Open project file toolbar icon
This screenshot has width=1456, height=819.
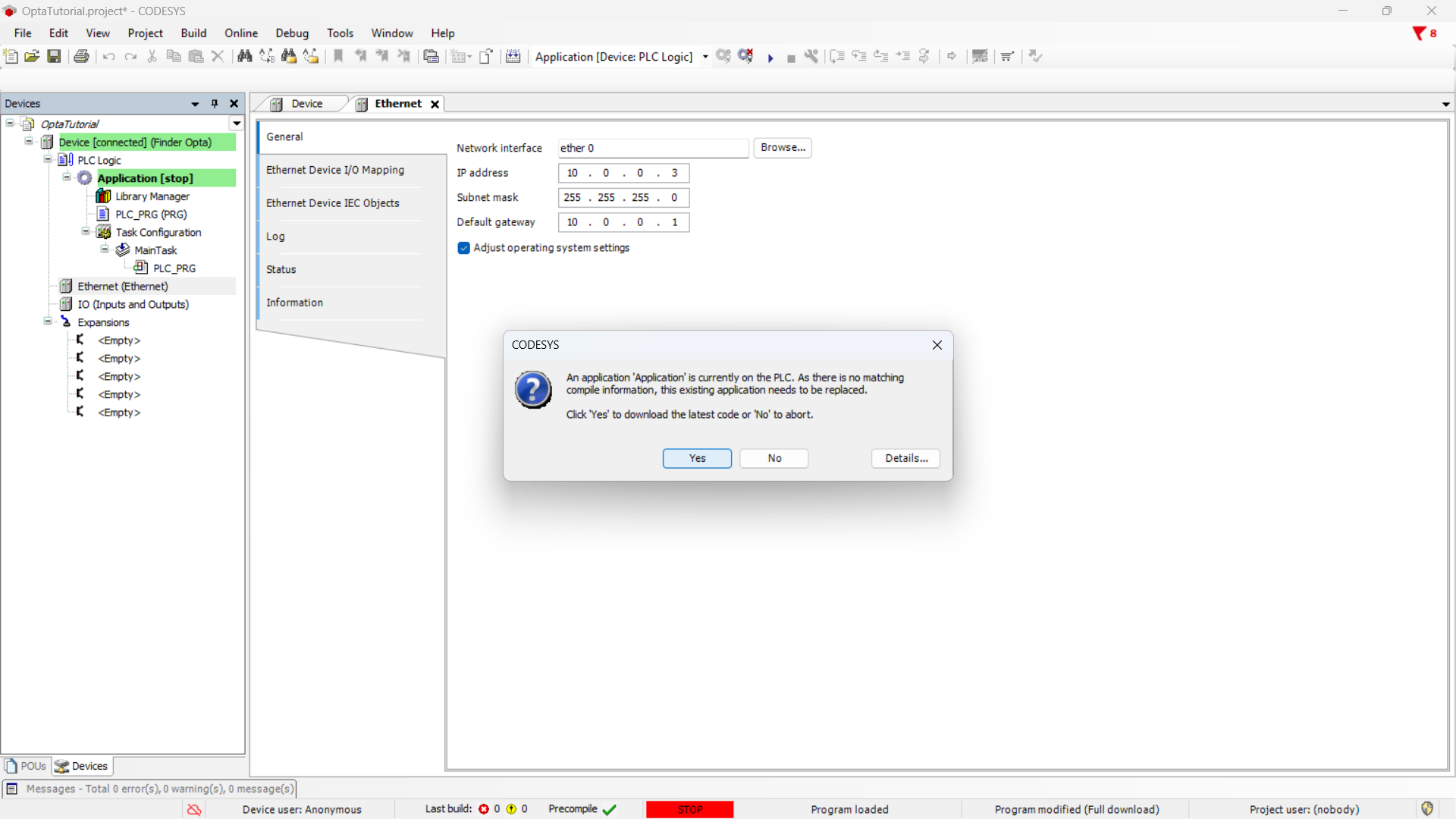[32, 56]
